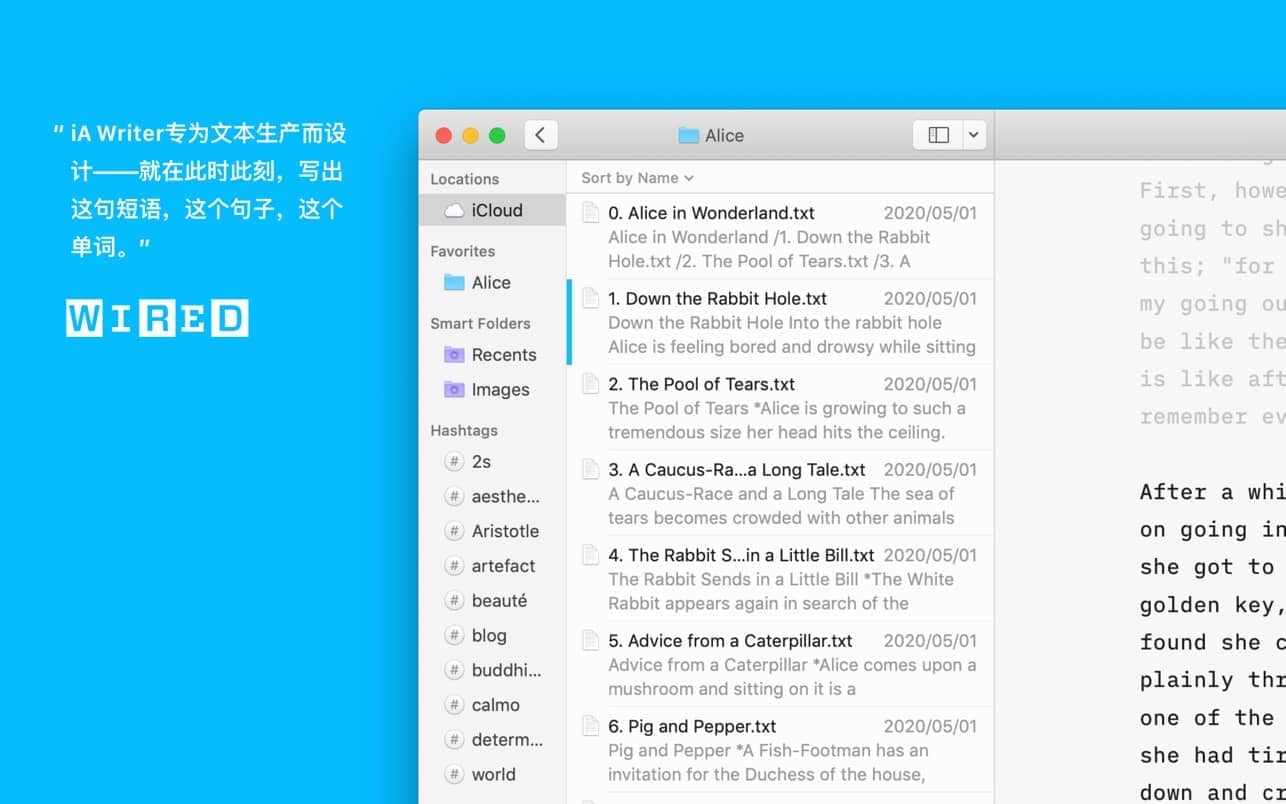Click document icon of 4. The Rabbit S file
Screen dimensions: 1286x804
591,554
